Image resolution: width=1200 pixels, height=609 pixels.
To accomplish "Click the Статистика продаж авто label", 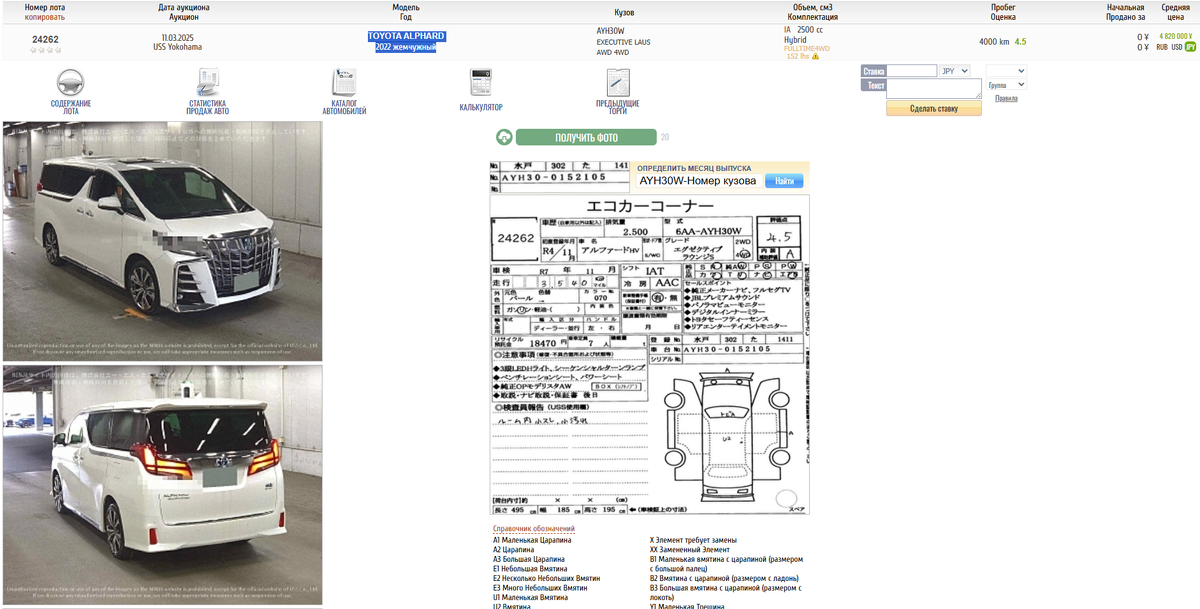I will point(208,107).
